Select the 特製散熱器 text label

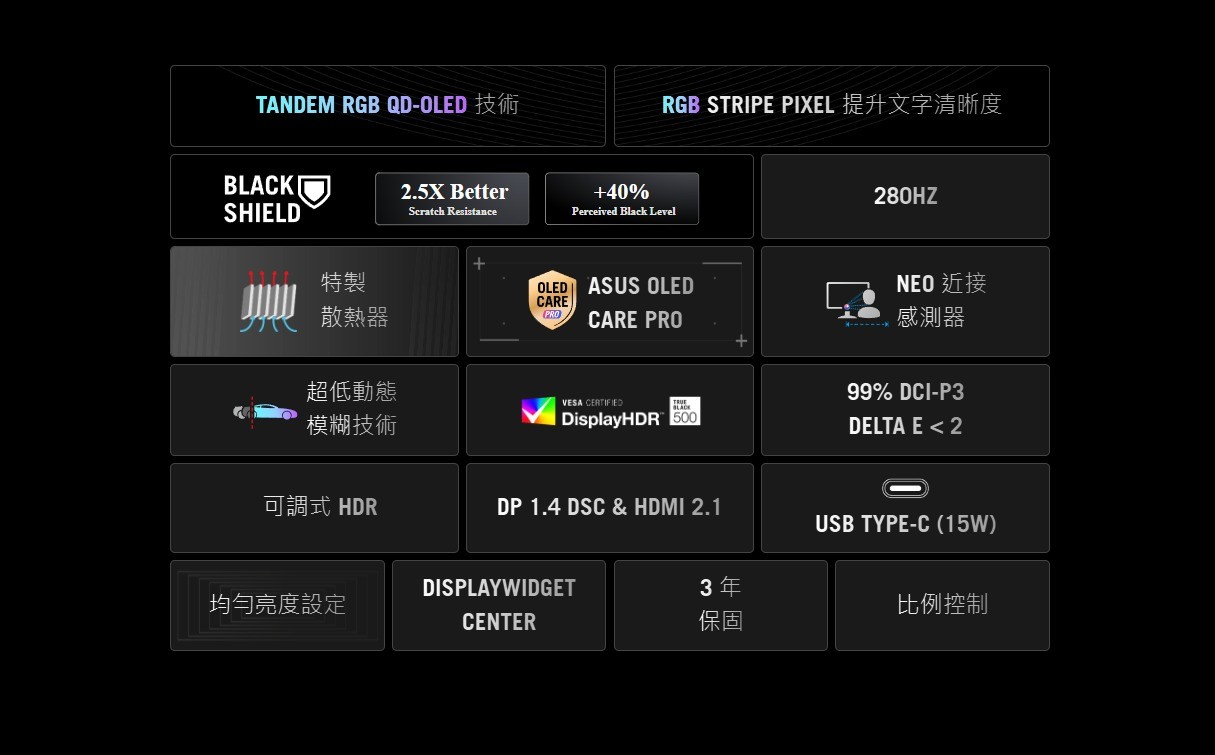354,300
